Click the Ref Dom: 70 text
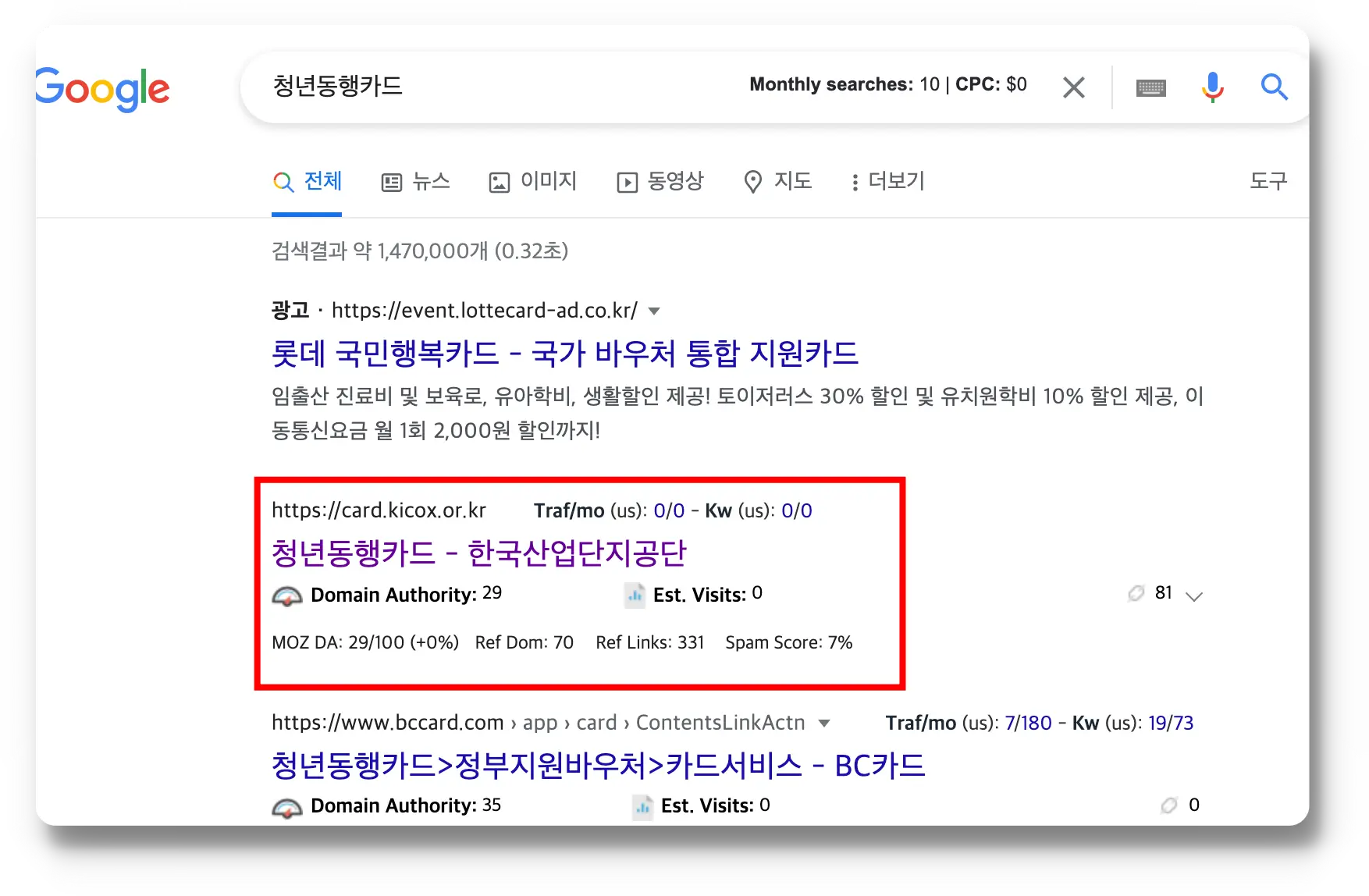 524,642
